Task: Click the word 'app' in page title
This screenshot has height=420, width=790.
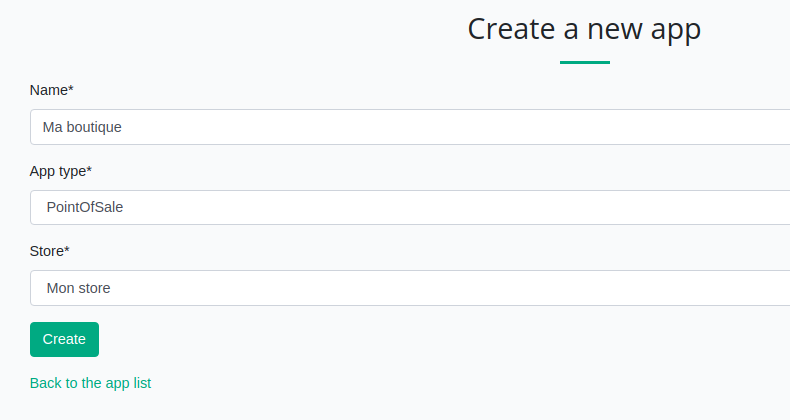Action: (x=672, y=30)
